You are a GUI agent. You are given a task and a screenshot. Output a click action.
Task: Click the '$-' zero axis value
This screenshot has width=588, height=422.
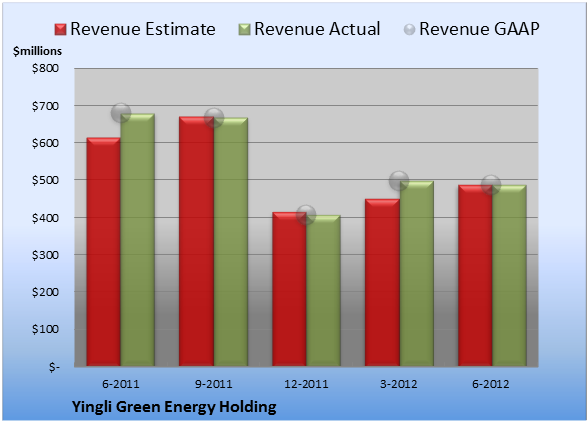54,367
